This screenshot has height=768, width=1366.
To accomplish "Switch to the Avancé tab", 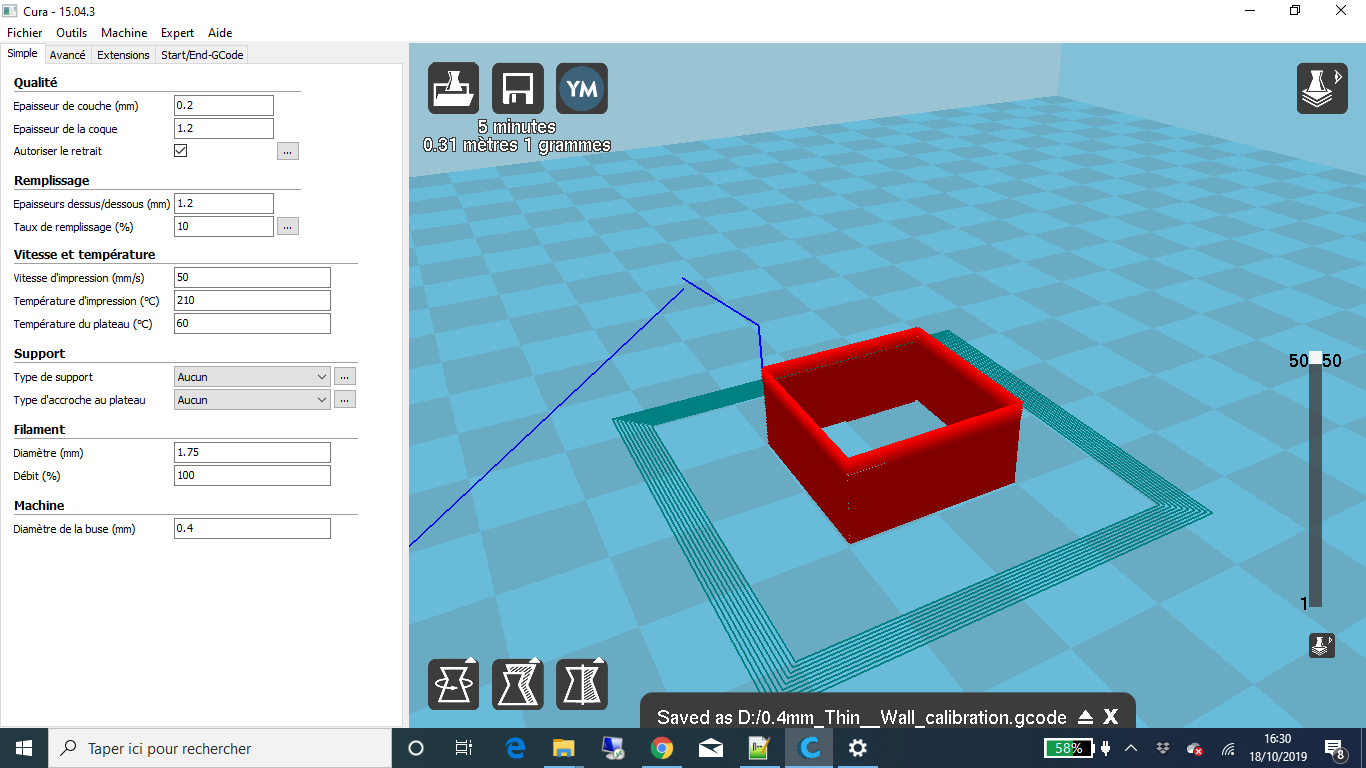I will click(68, 55).
